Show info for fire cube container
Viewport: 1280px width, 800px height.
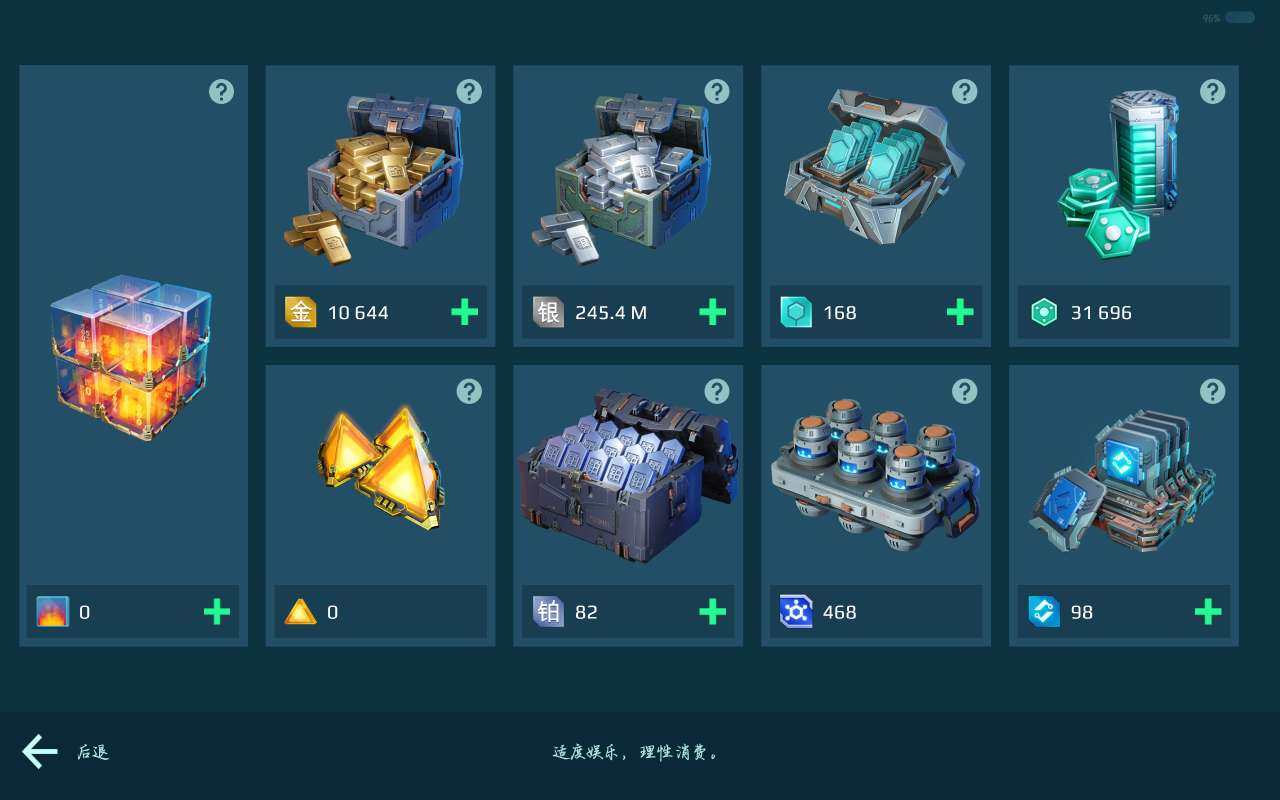221,92
